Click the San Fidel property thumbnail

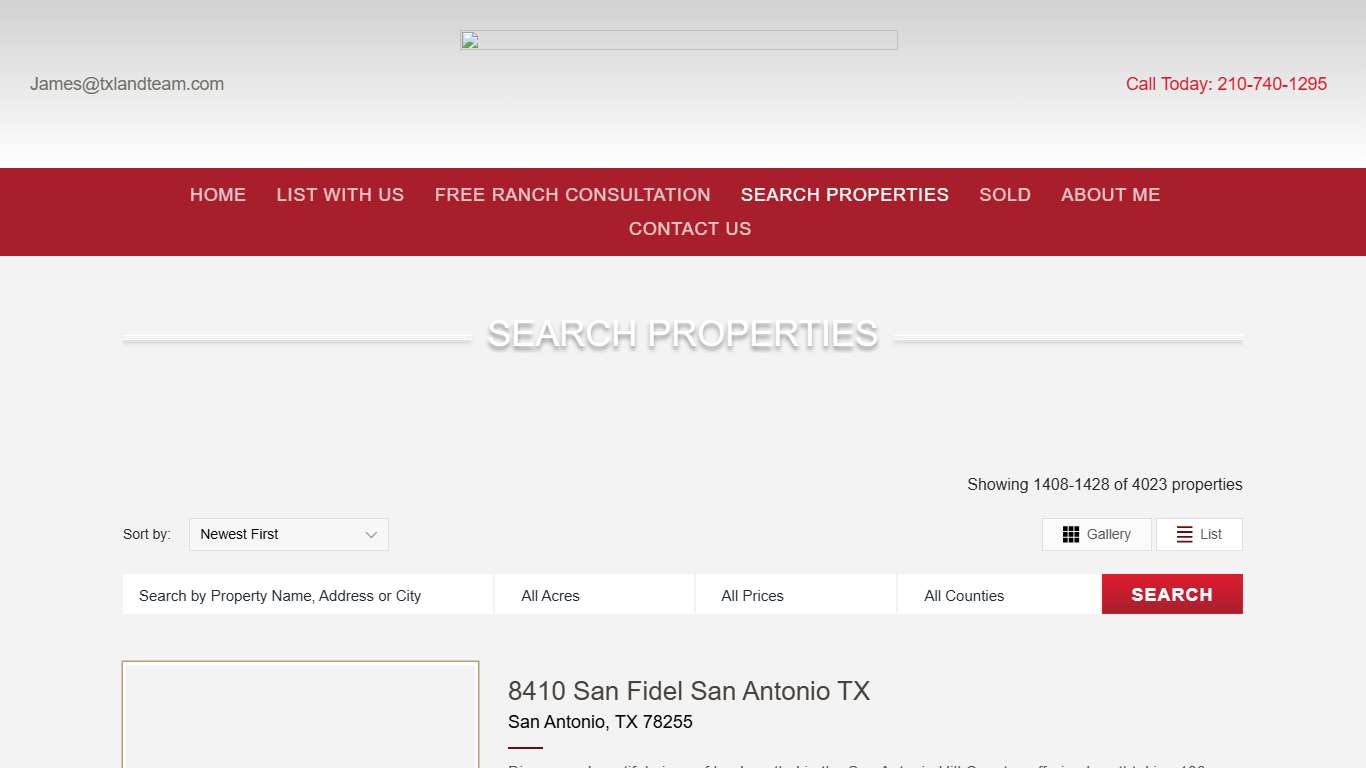coord(300,714)
